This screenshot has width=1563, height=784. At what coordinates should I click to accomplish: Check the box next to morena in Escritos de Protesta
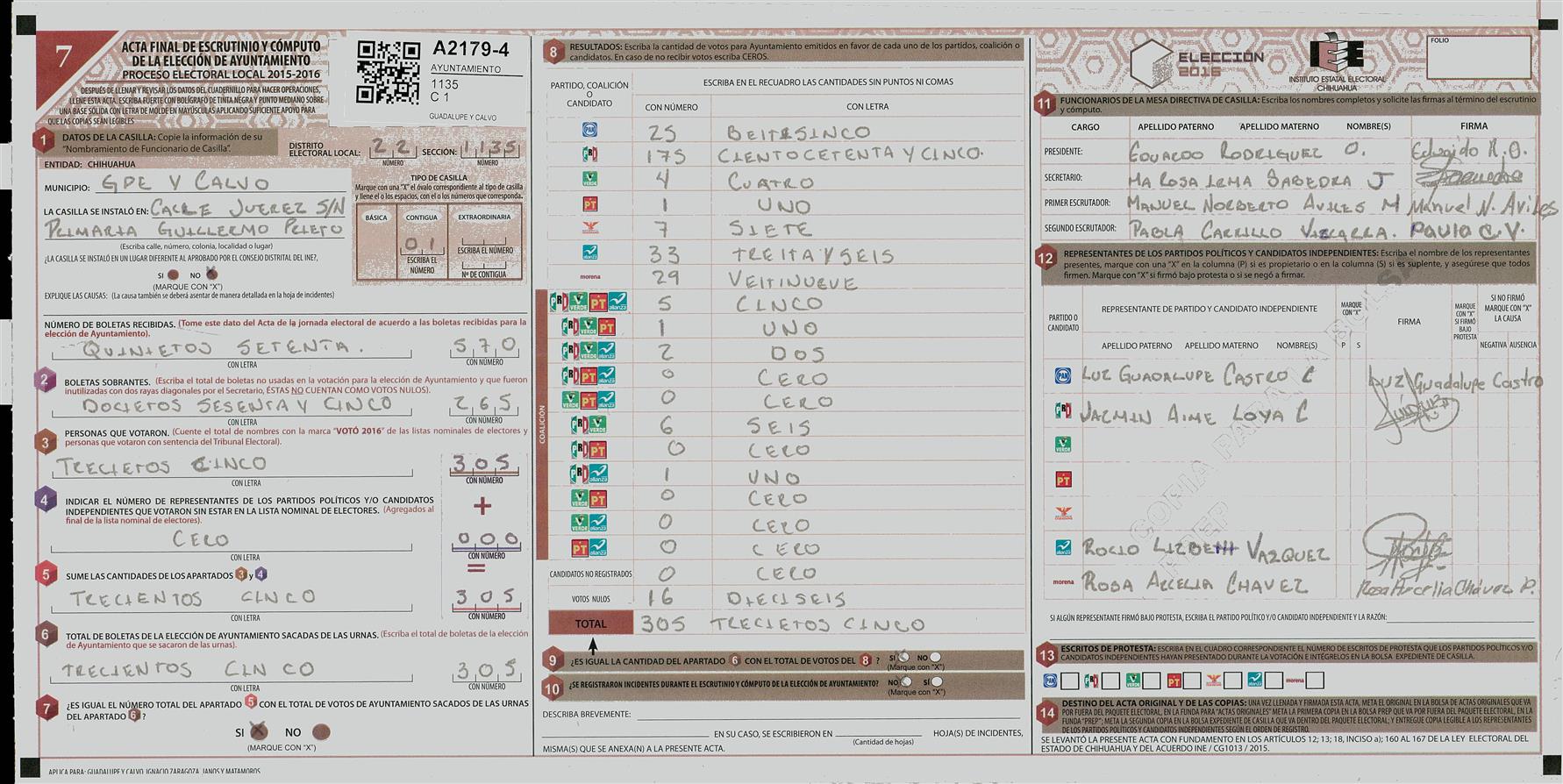pos(1314,681)
